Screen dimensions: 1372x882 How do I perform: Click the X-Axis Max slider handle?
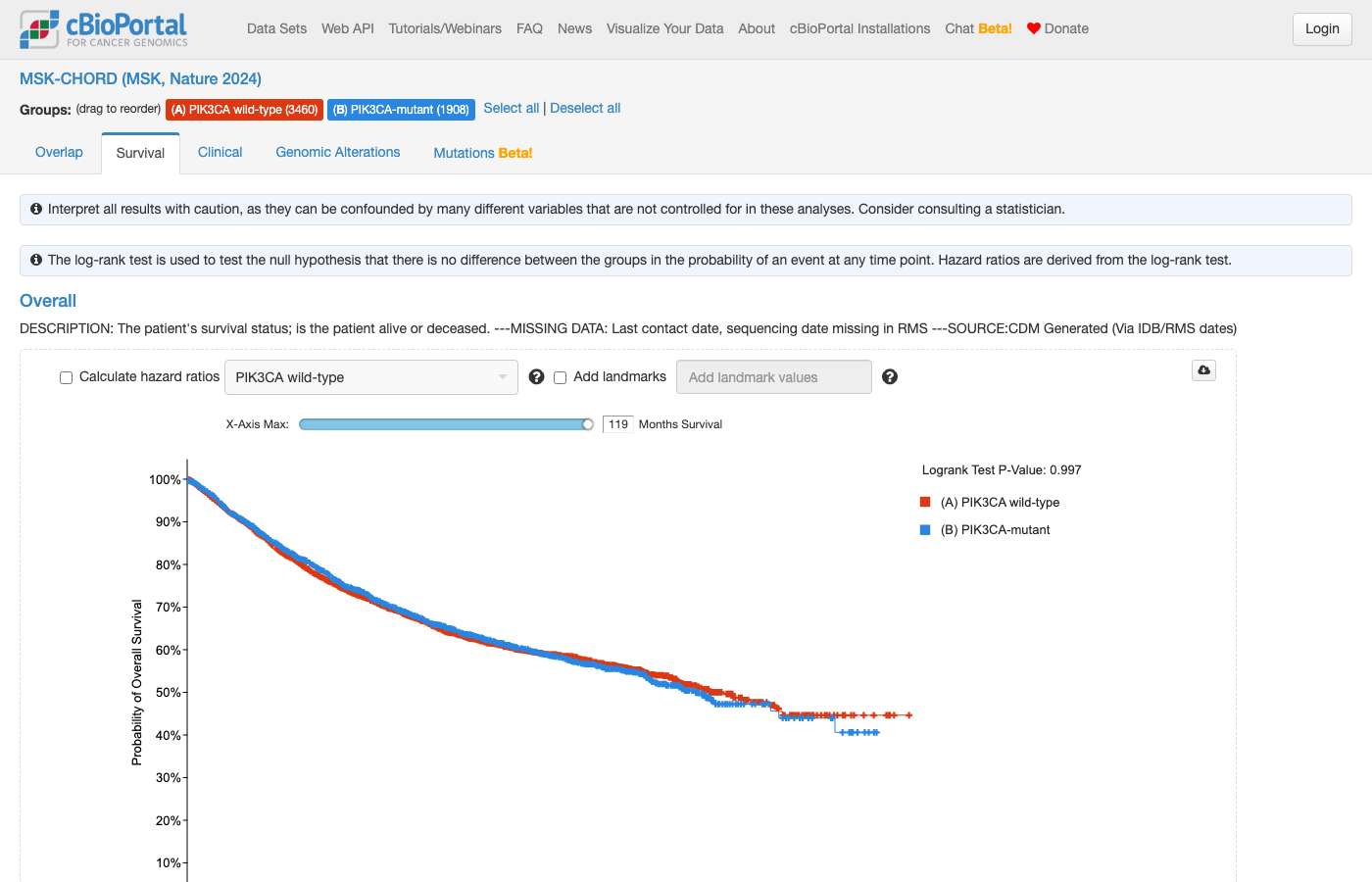[x=588, y=424]
